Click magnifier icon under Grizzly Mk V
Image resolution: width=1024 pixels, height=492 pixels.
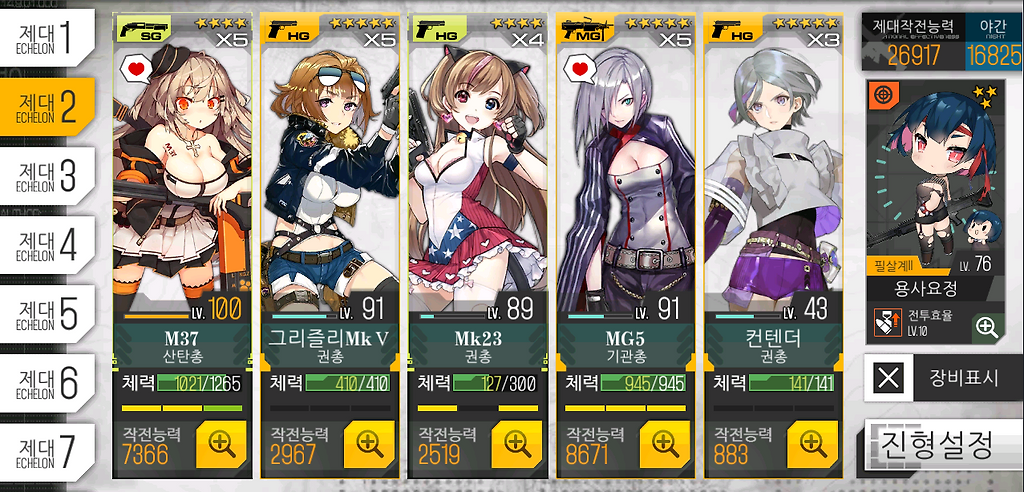click(x=369, y=444)
